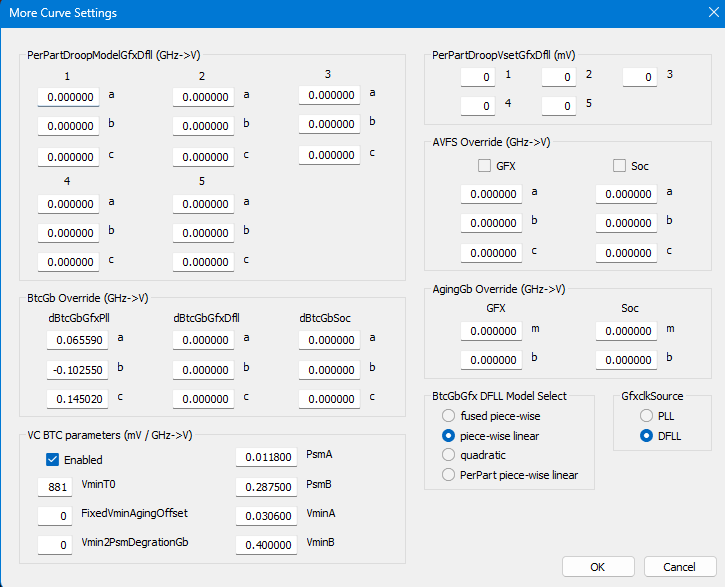Viewport: 725px width, 587px height.
Task: Edit AVFS Override GFX 'a' value
Action: point(492,194)
